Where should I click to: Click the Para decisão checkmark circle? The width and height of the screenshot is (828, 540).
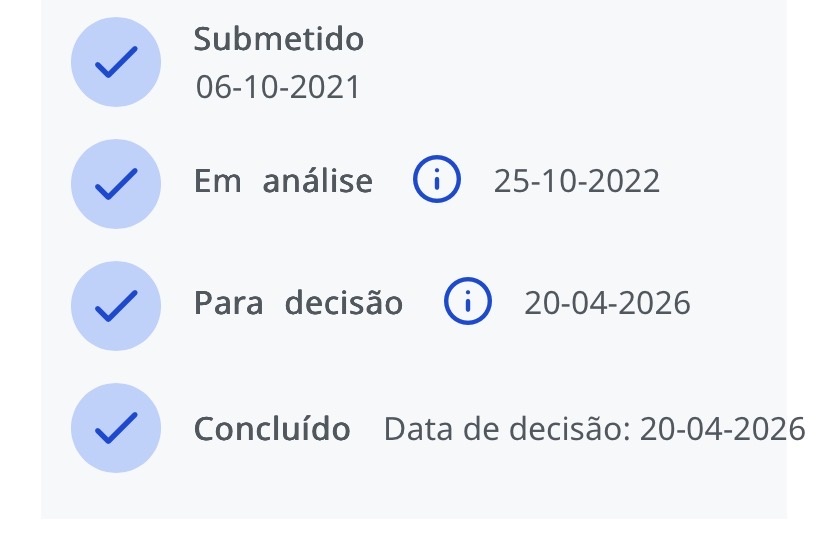[116, 306]
